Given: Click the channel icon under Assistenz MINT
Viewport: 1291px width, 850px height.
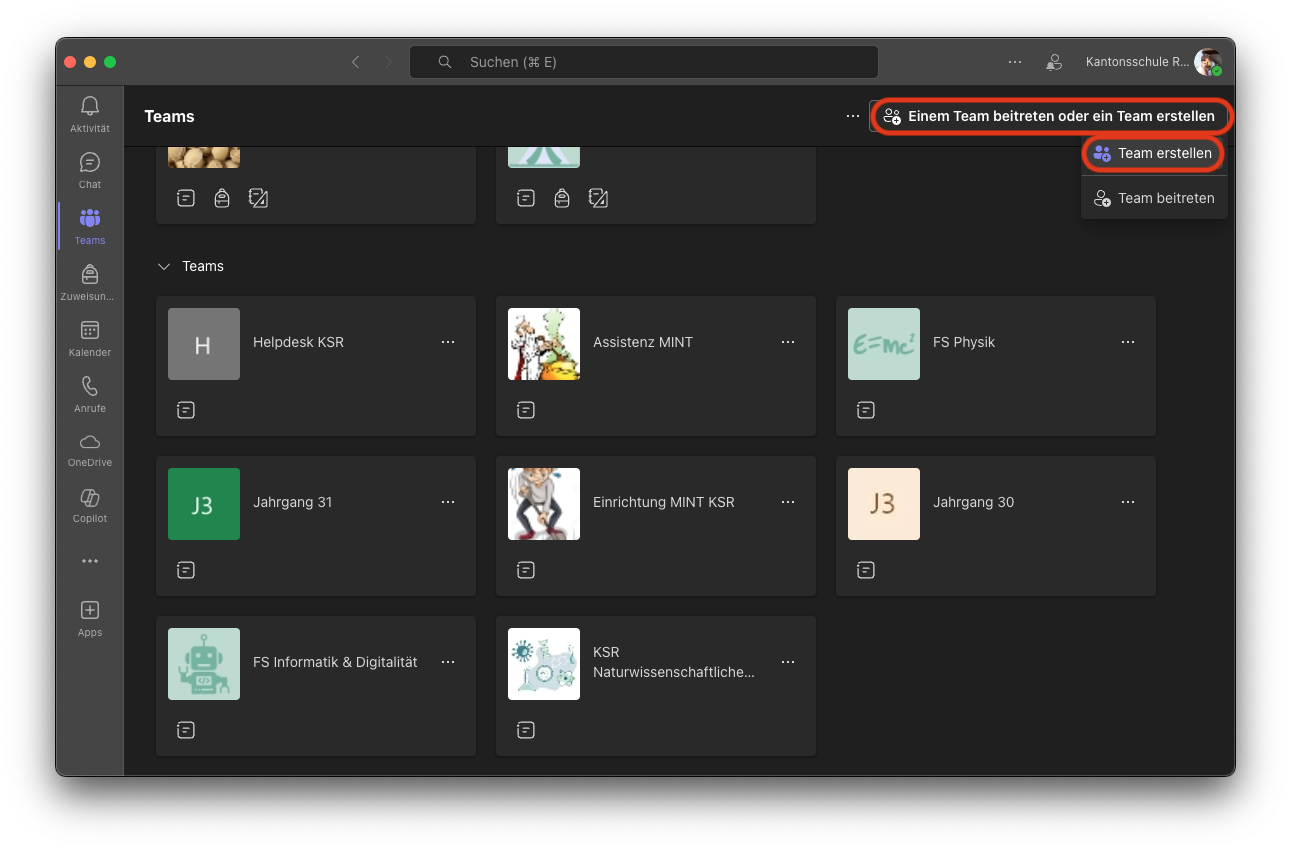Looking at the screenshot, I should [526, 410].
